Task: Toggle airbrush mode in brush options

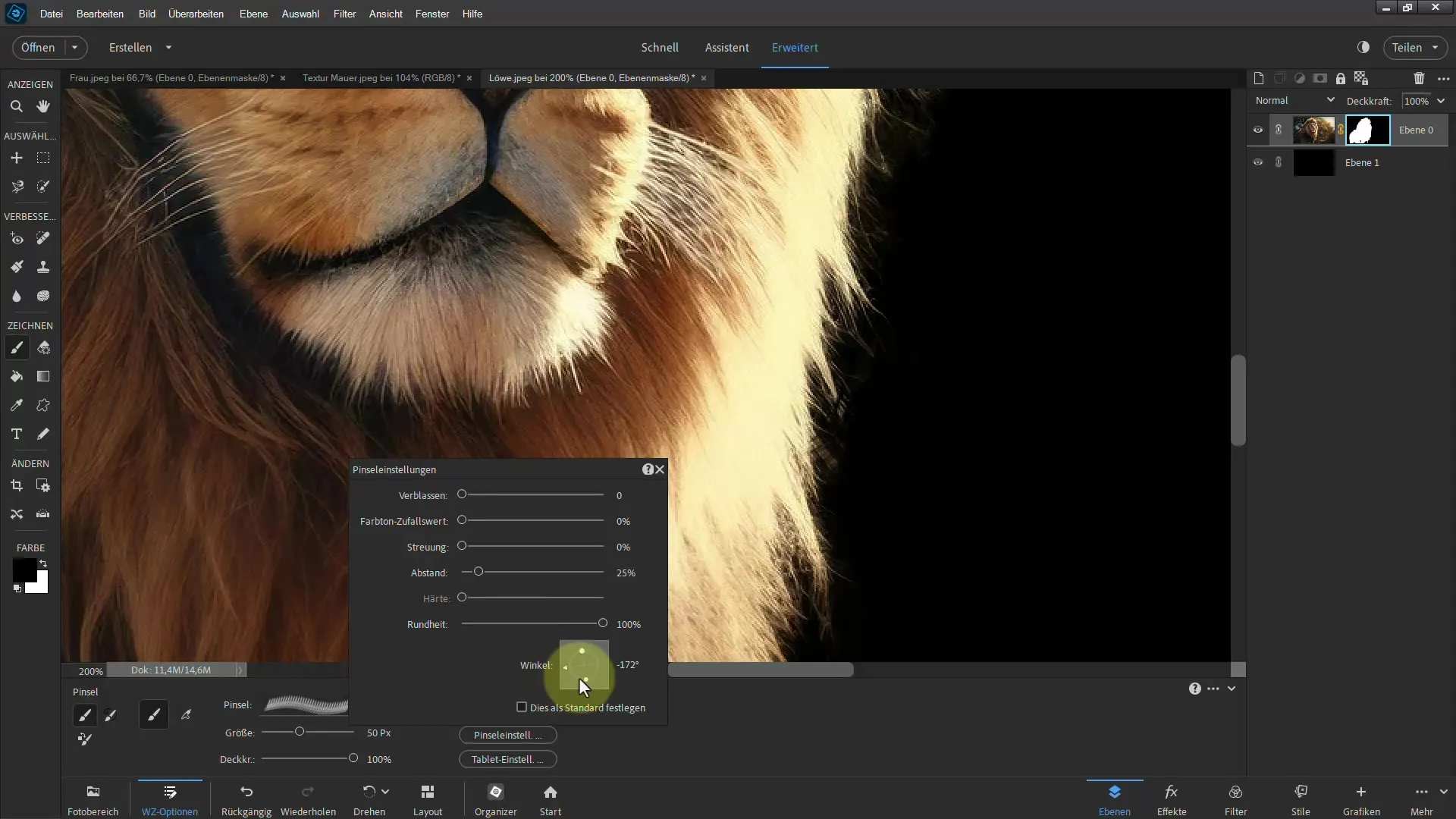Action: 186,715
